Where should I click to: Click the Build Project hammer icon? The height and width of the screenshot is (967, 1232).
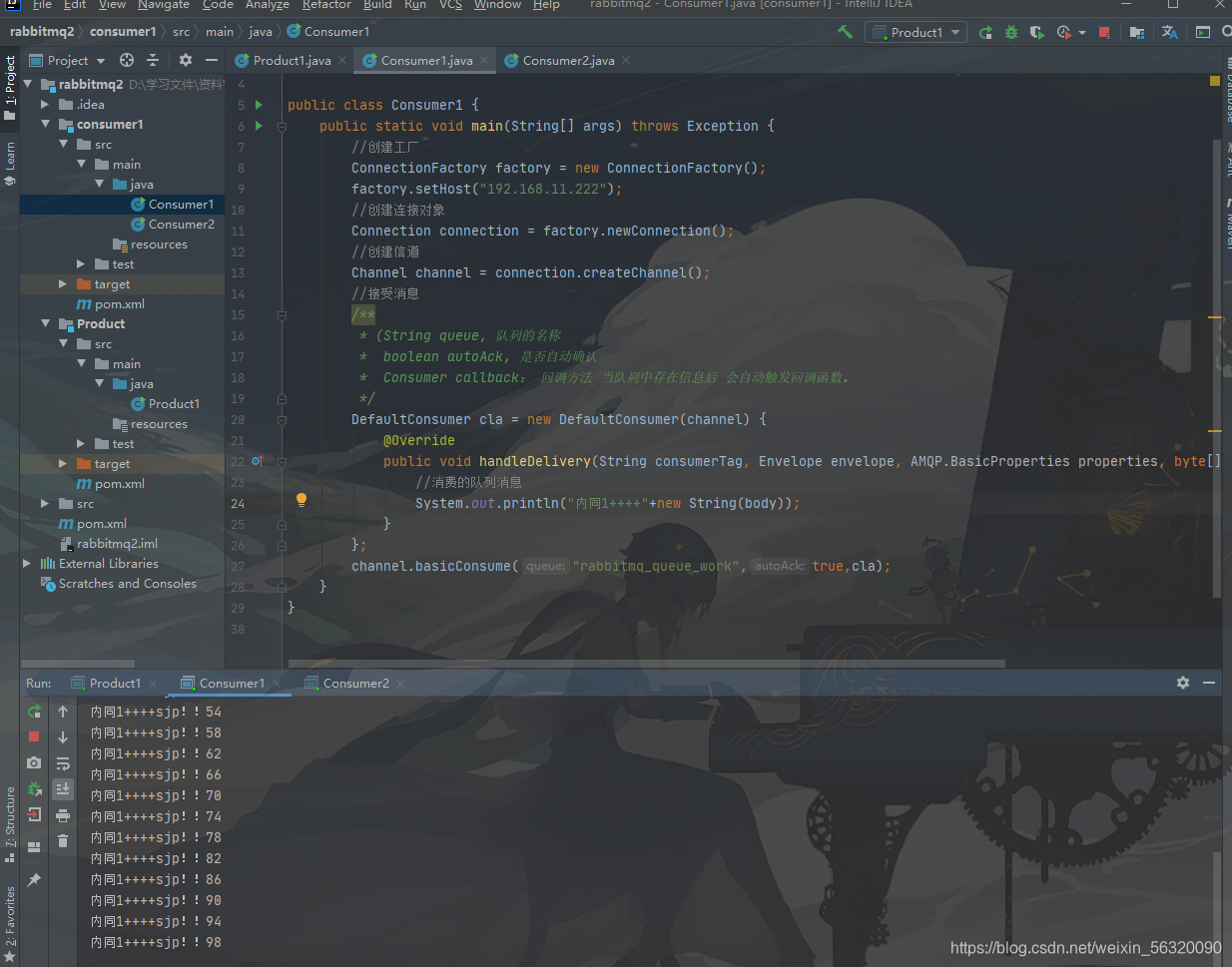coord(846,32)
